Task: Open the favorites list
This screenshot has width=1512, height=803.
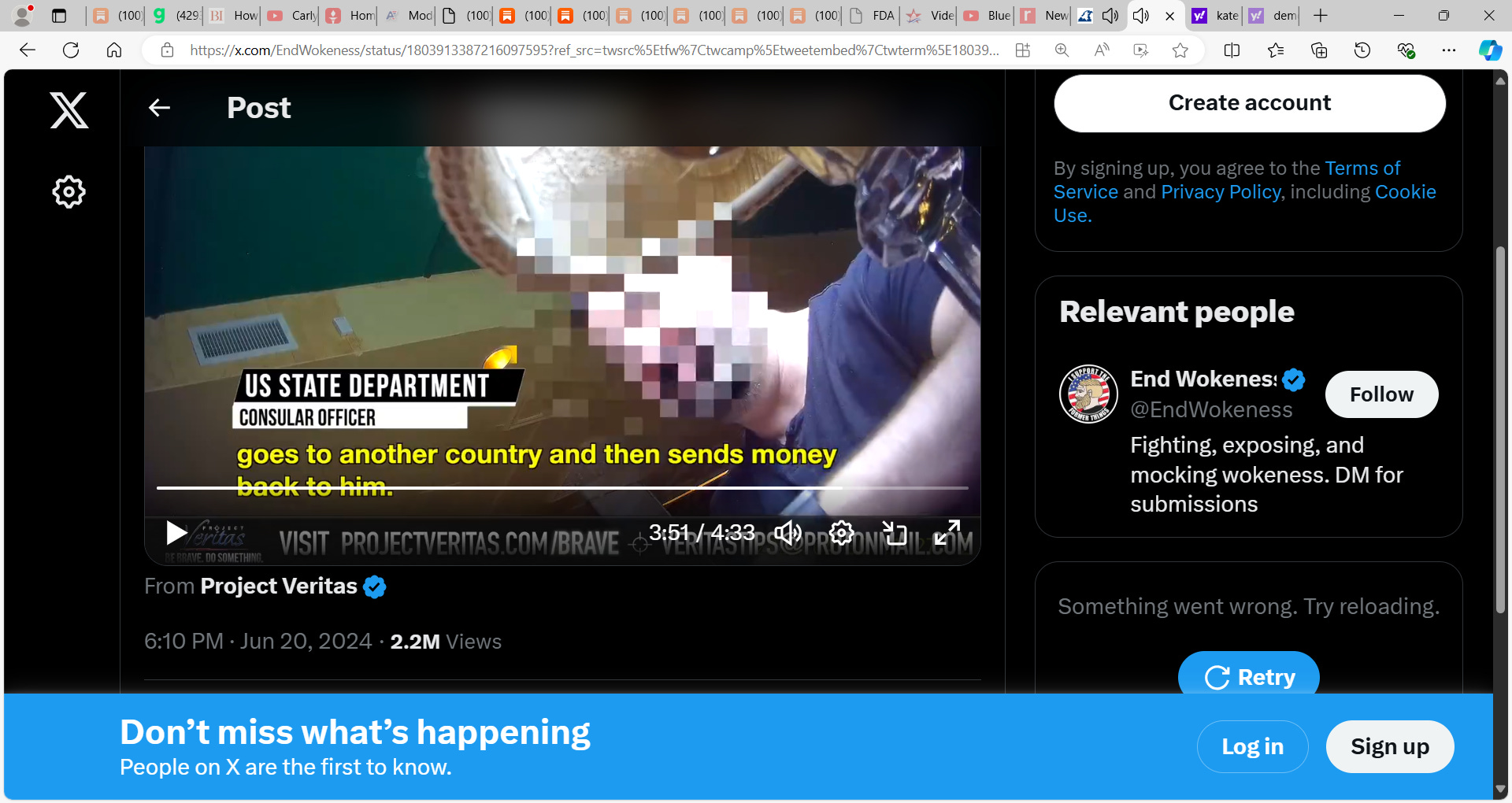Action: (x=1276, y=50)
